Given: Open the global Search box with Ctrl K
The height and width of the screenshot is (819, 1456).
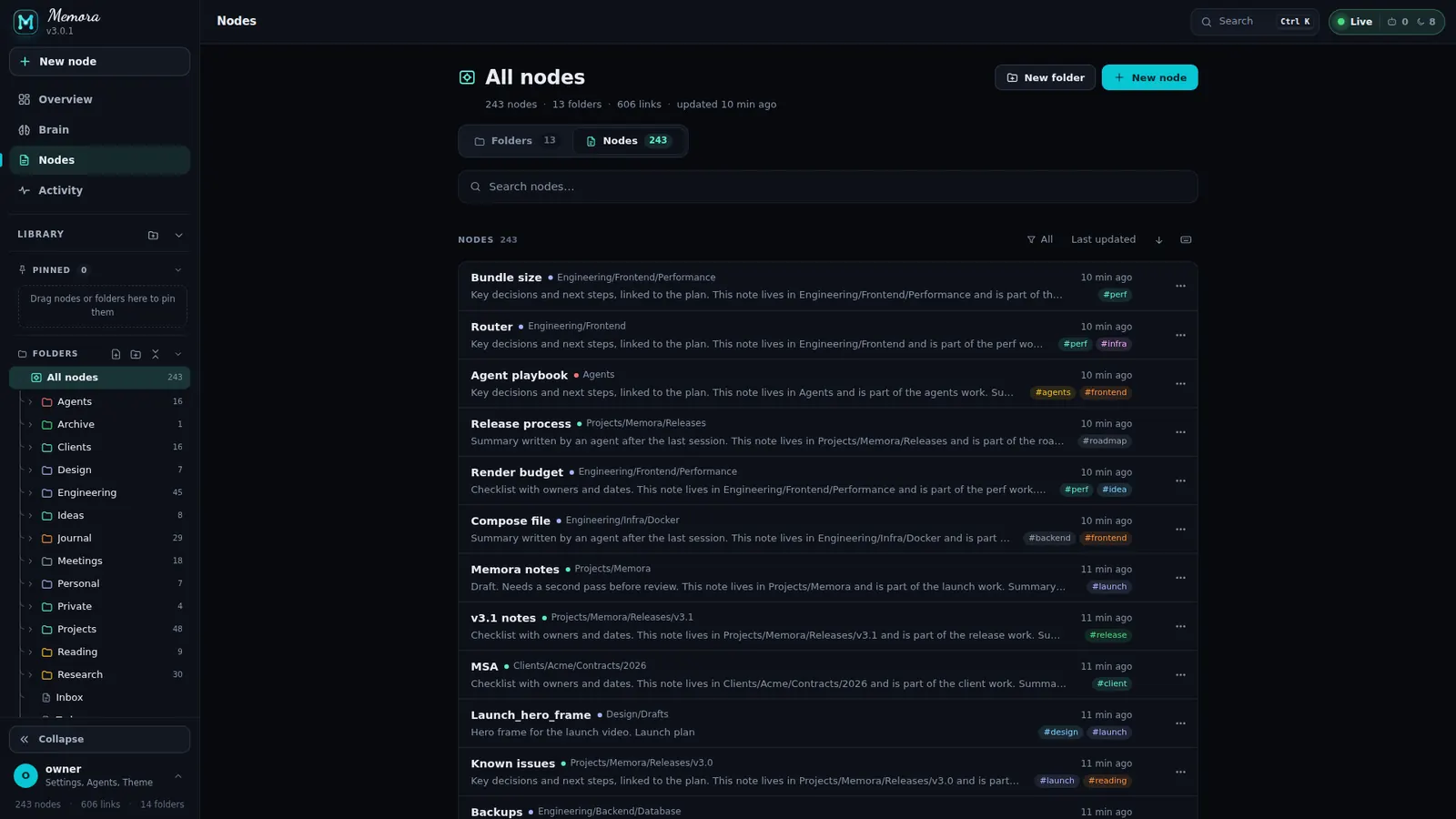Looking at the screenshot, I should [x=1254, y=22].
